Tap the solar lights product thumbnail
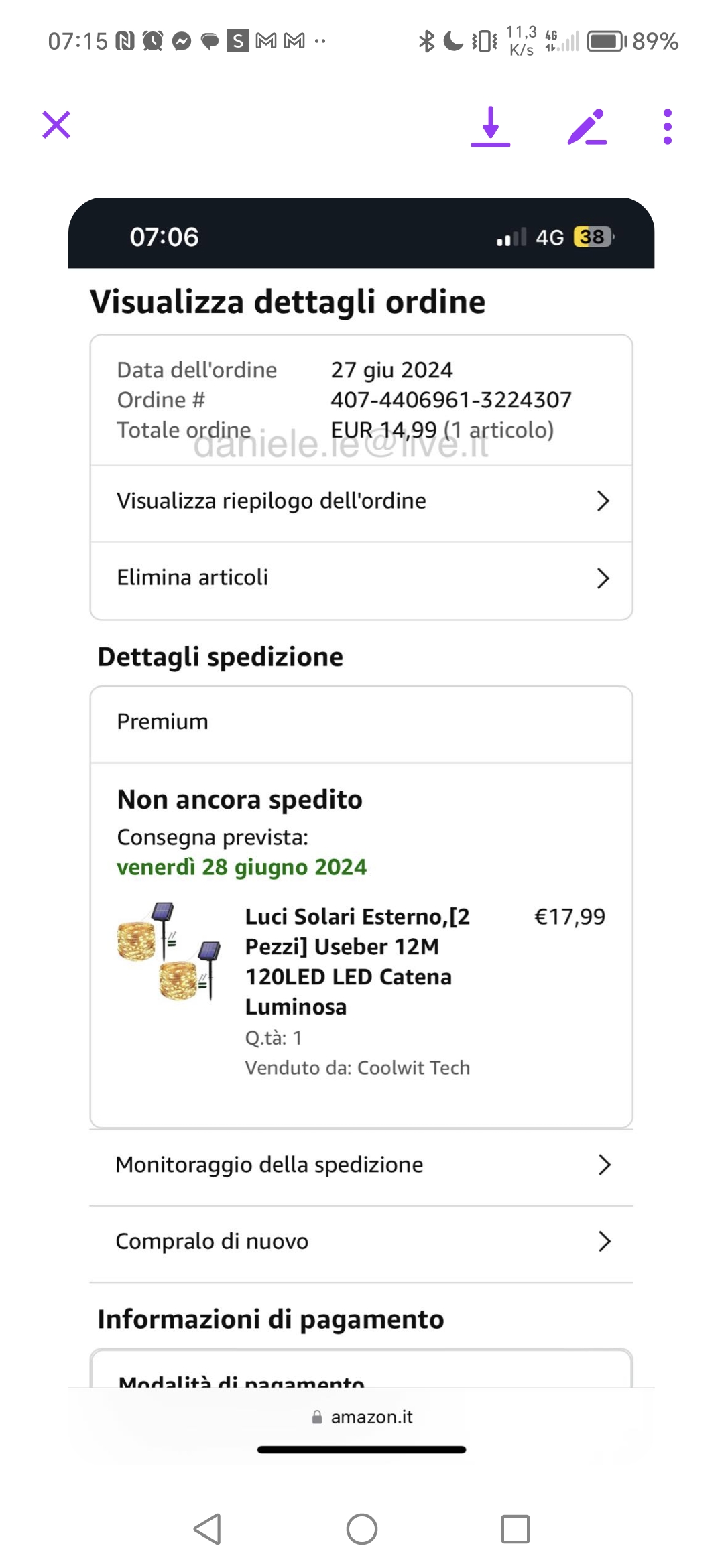The height and width of the screenshot is (1568, 724). [169, 952]
